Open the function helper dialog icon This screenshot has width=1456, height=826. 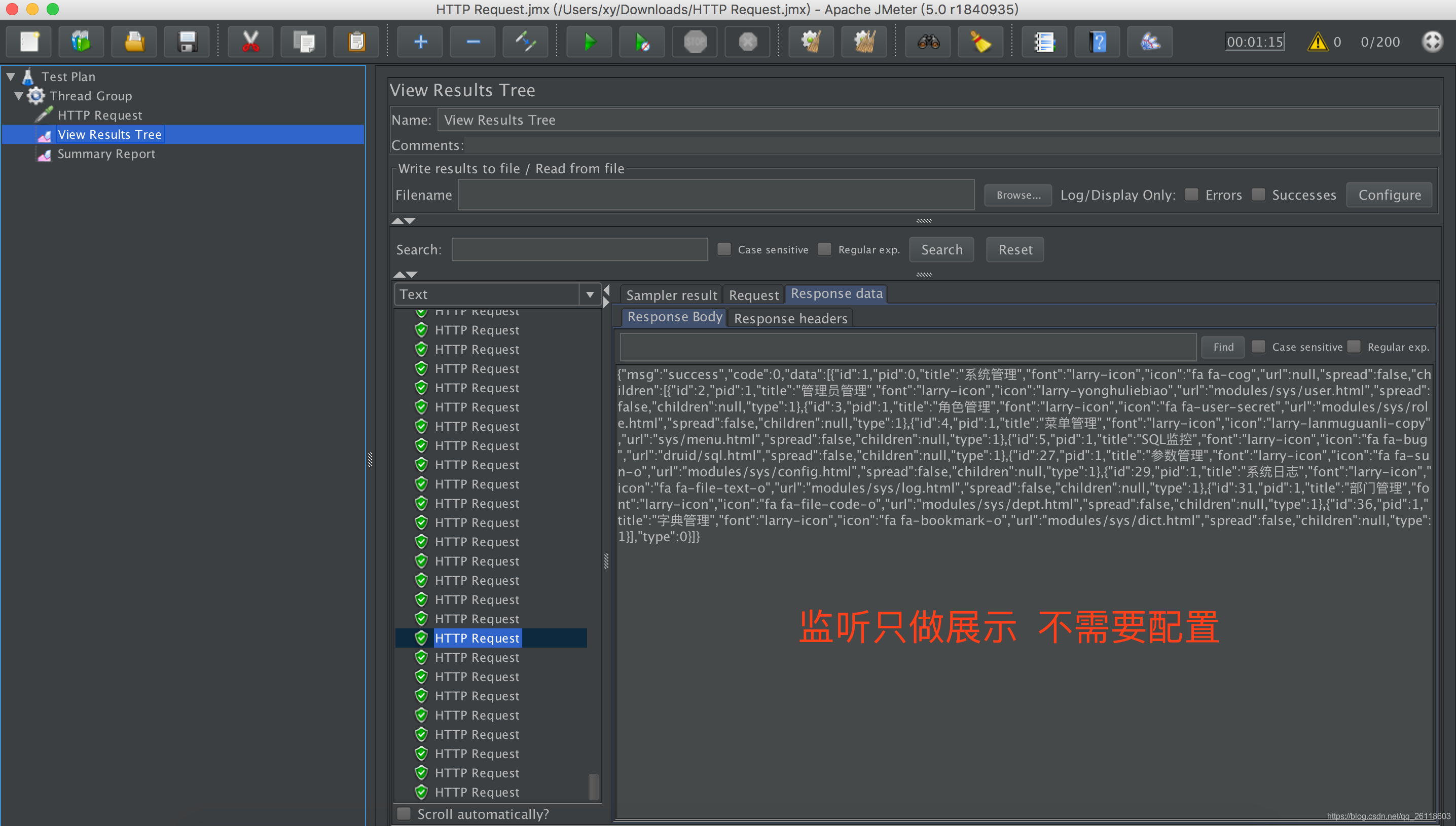click(1045, 42)
